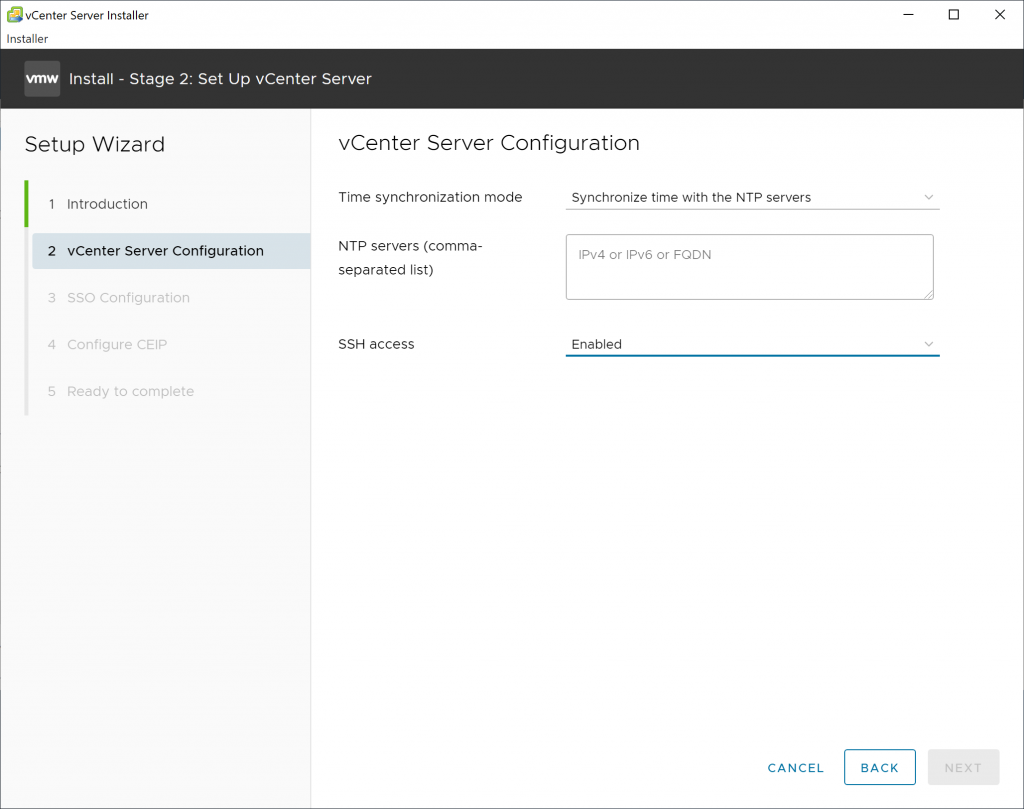Select the SSO Configuration step
The height and width of the screenshot is (809, 1024).
click(119, 298)
